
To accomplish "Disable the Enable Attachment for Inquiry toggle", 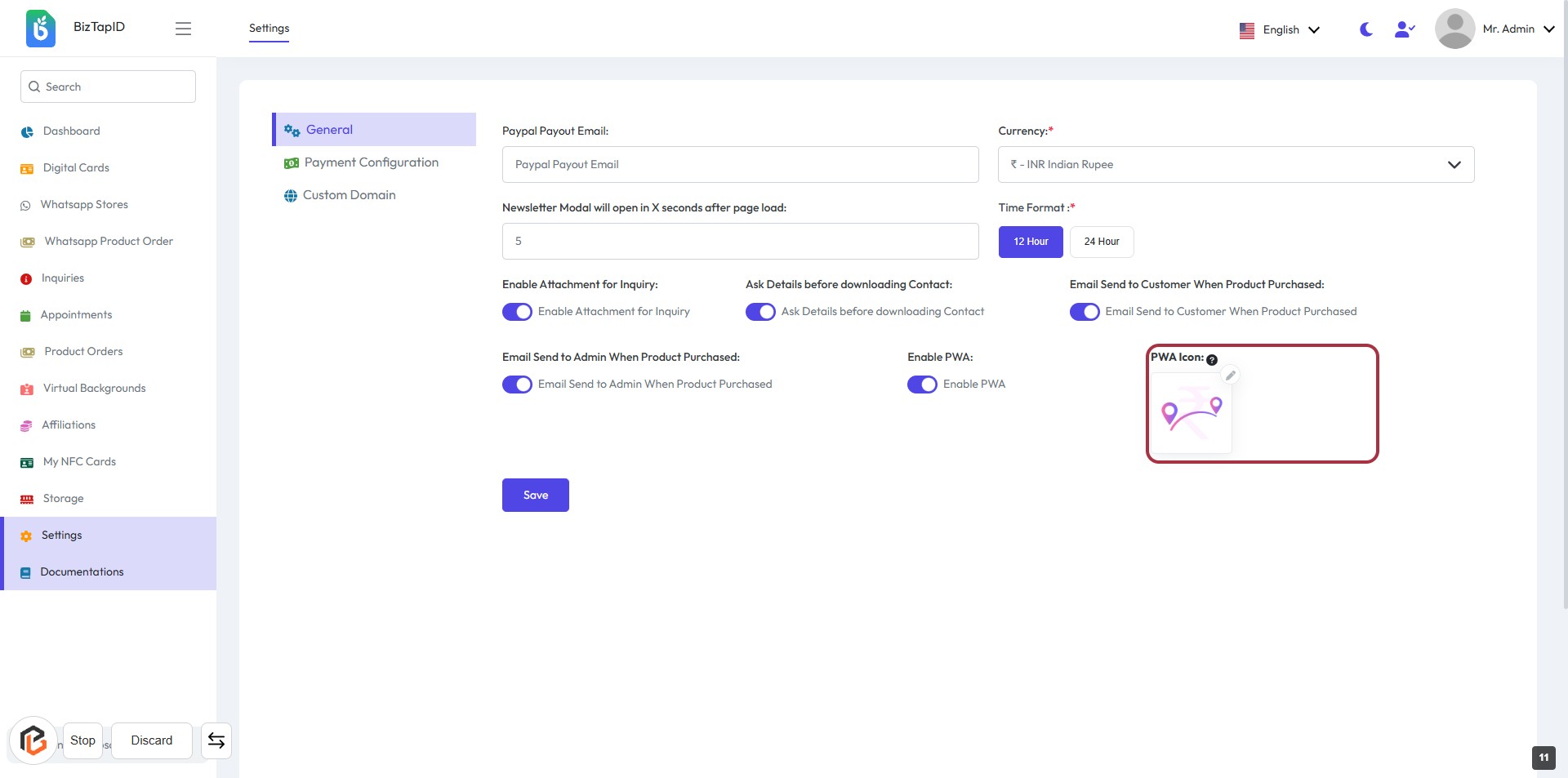I will click(517, 312).
